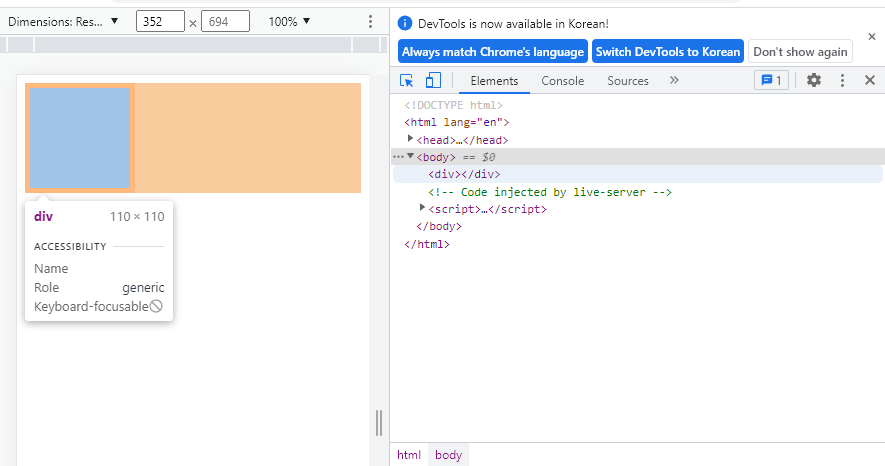Switch to the Console tab

tap(562, 81)
